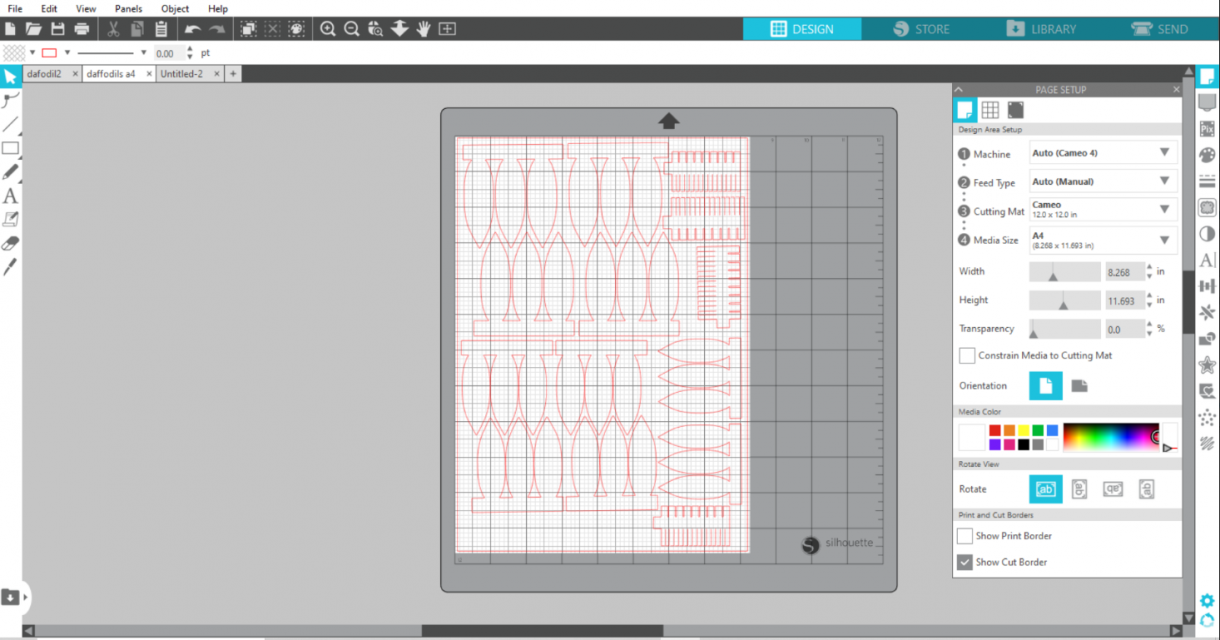
Task: Expand the library drawer at bottom left
Action: coord(24,598)
